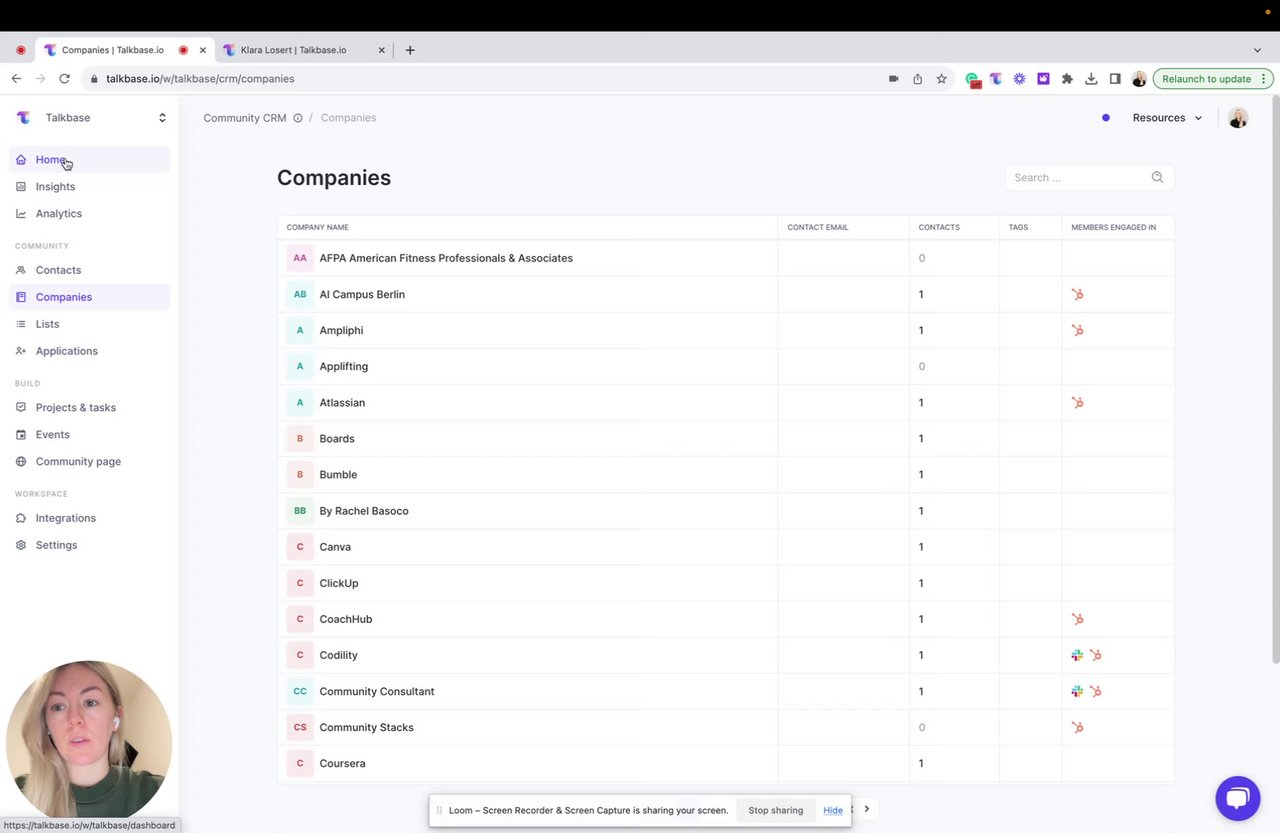1280x833 pixels.
Task: Hide the Loom sharing notification bar
Action: point(833,810)
